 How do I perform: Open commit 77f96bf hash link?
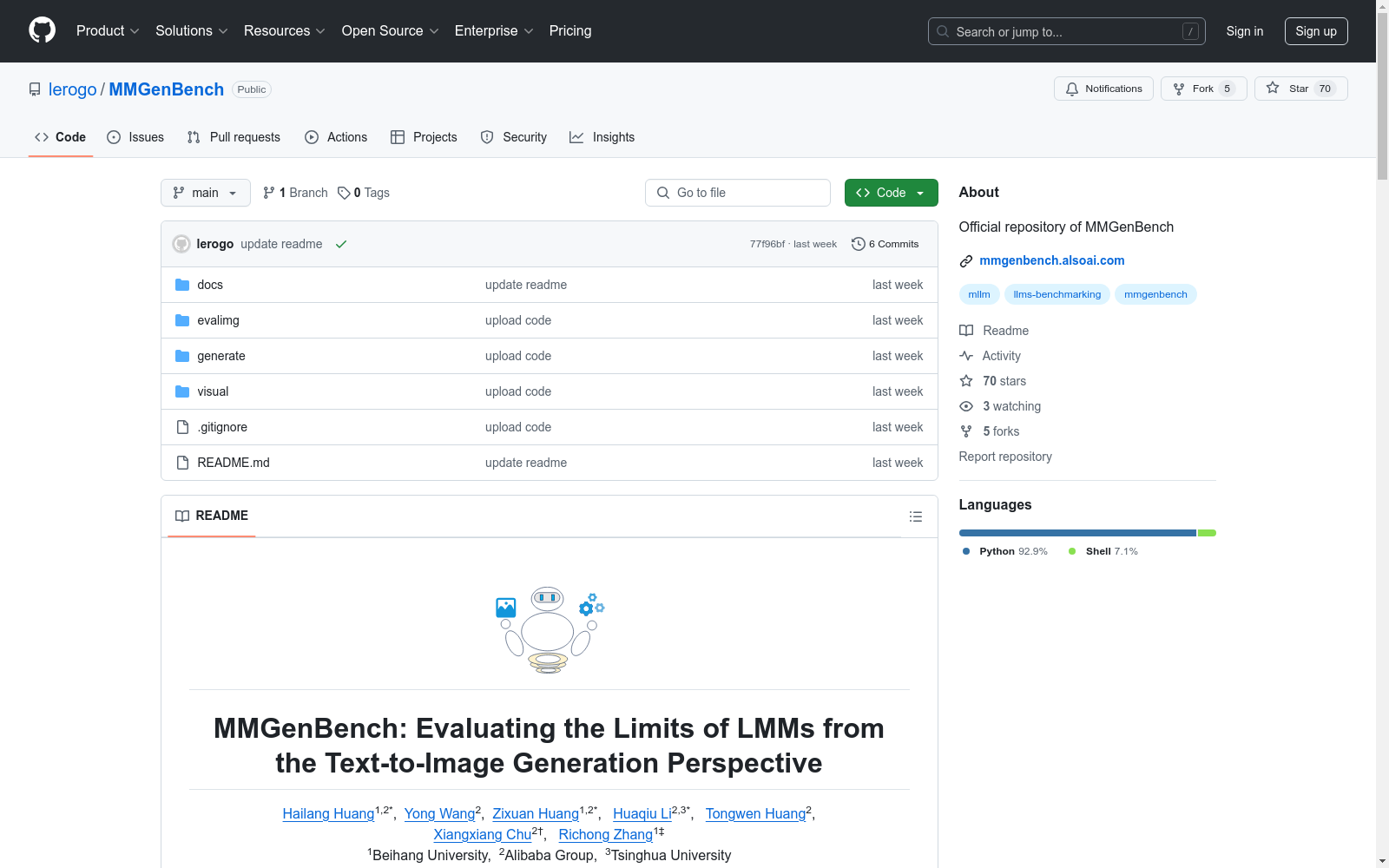click(x=767, y=244)
